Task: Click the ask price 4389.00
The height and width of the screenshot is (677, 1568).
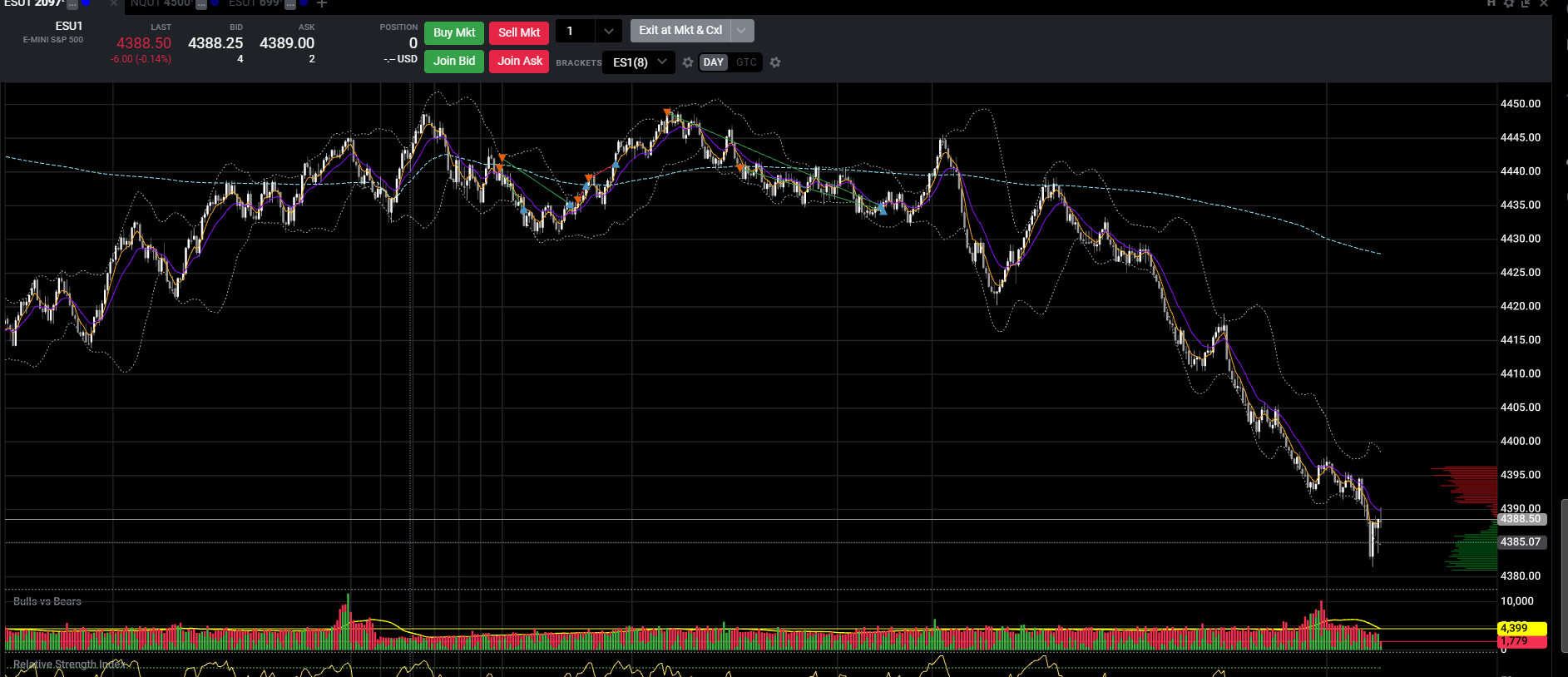Action: coord(287,43)
